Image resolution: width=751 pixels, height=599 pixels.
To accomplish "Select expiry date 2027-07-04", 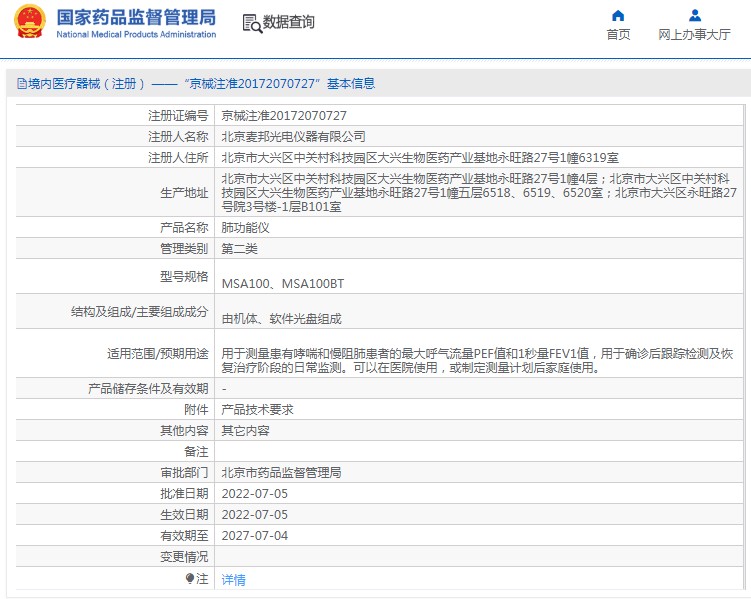I will (254, 536).
